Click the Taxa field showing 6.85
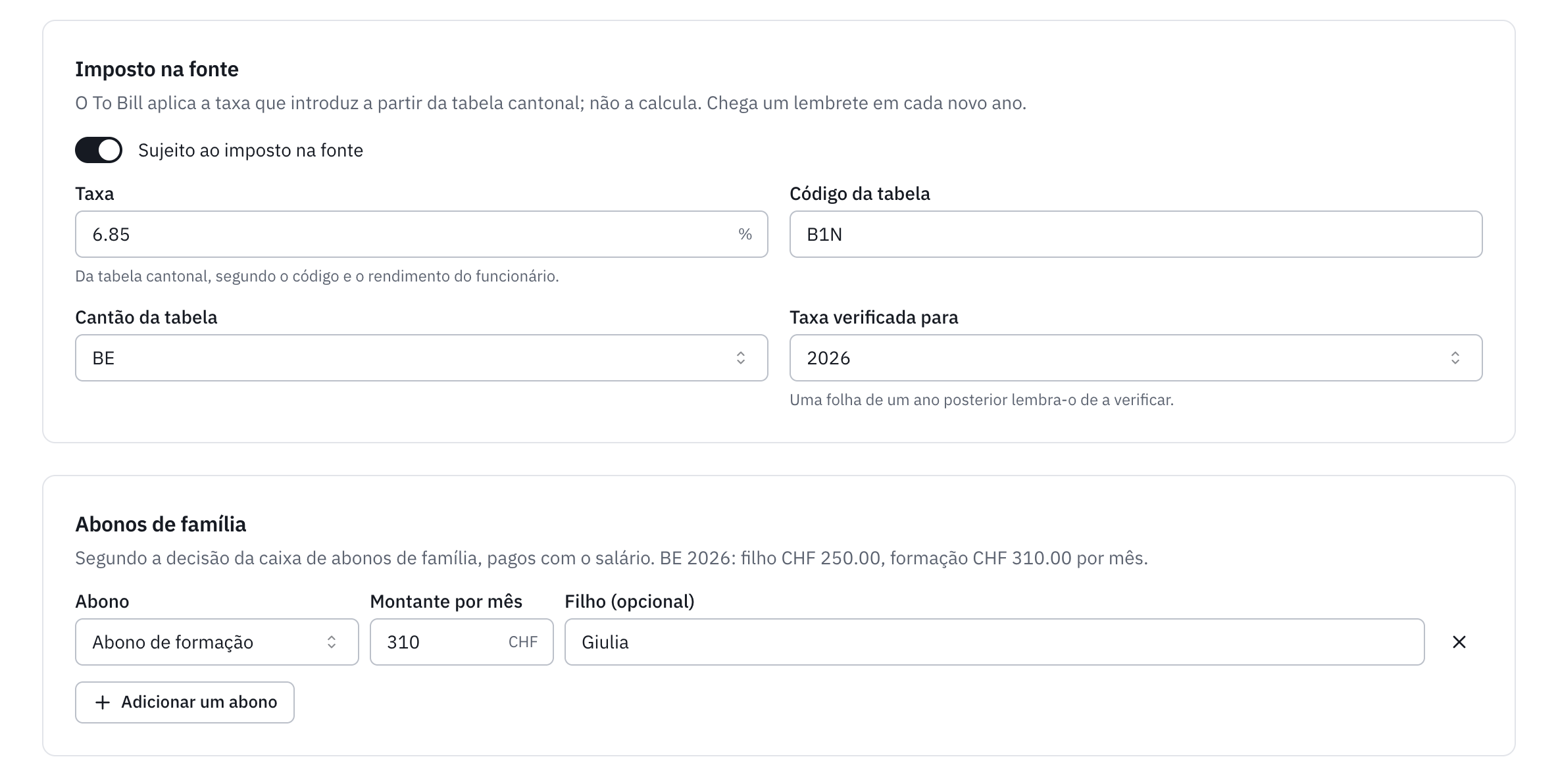The width and height of the screenshot is (1558, 784). tap(421, 234)
